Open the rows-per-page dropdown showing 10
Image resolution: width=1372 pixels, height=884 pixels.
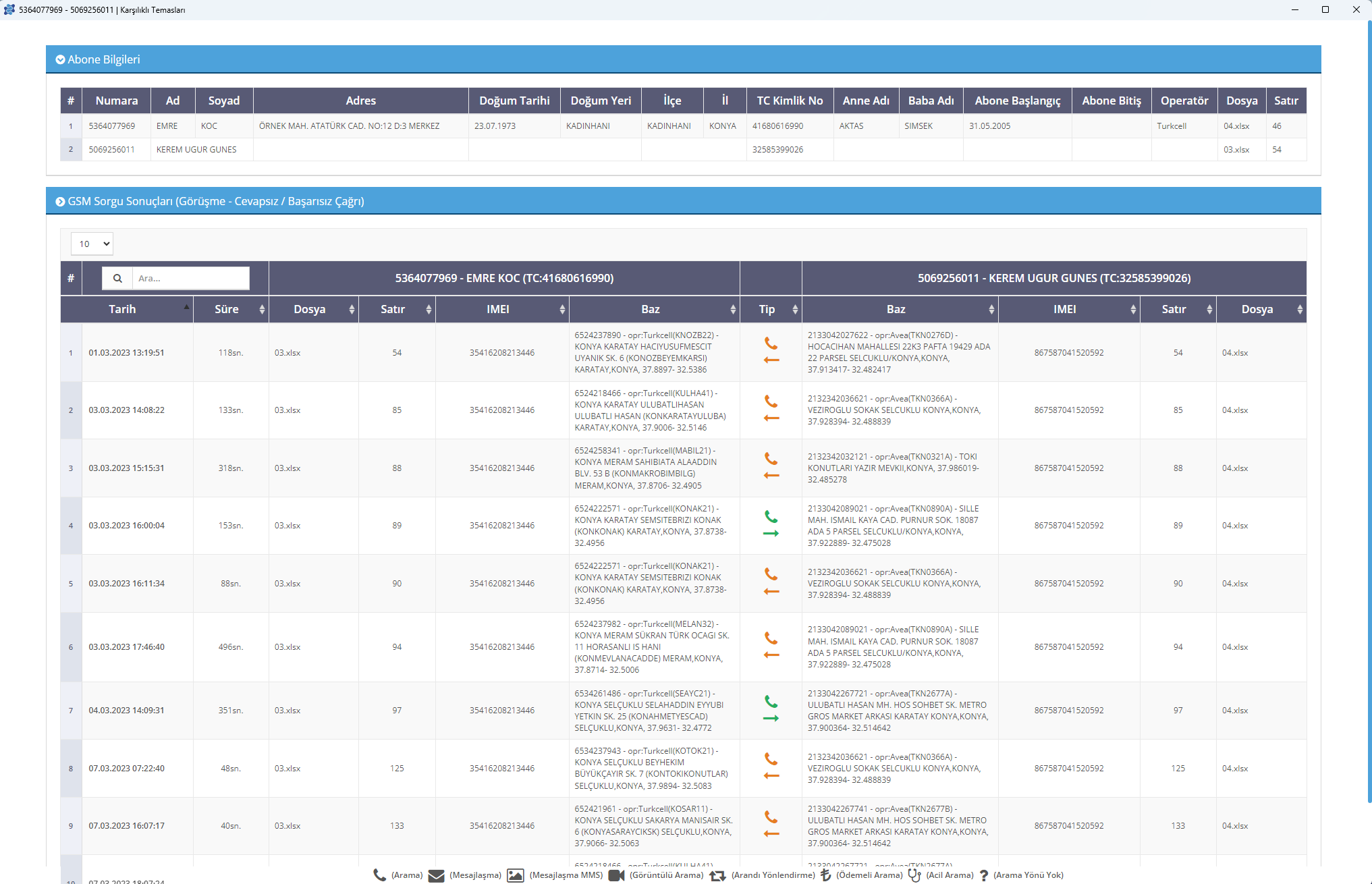click(92, 244)
